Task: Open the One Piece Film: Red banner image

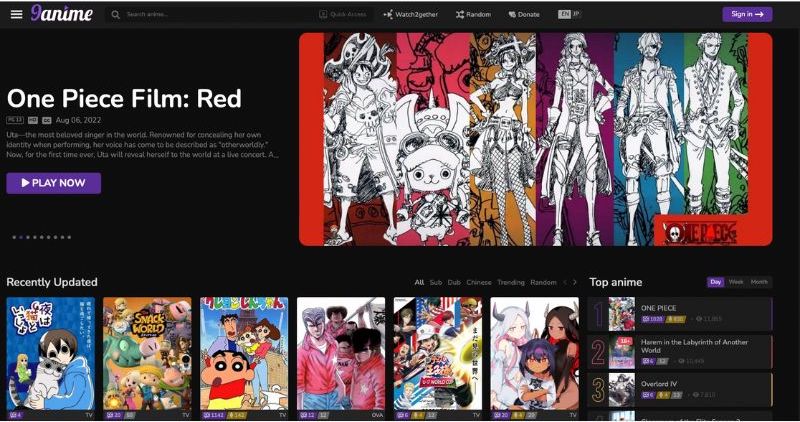Action: [x=535, y=139]
